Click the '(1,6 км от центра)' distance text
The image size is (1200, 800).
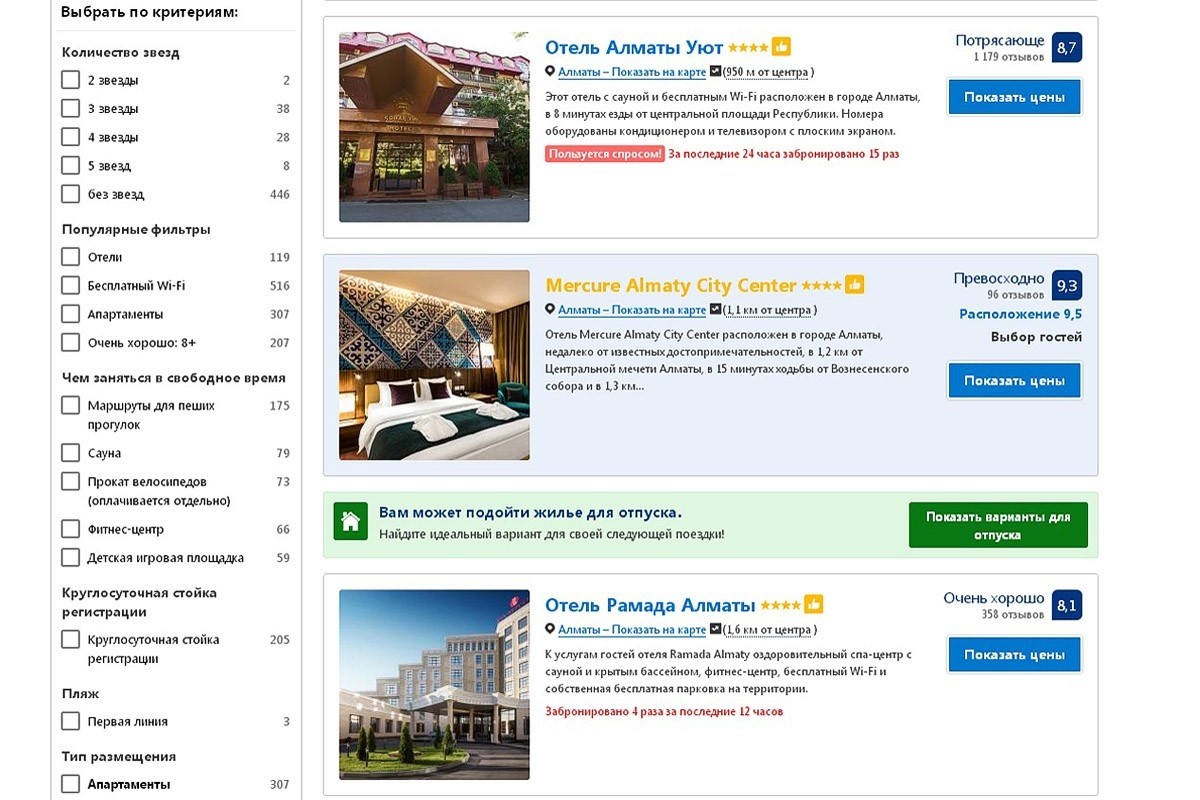pyautogui.click(x=769, y=630)
